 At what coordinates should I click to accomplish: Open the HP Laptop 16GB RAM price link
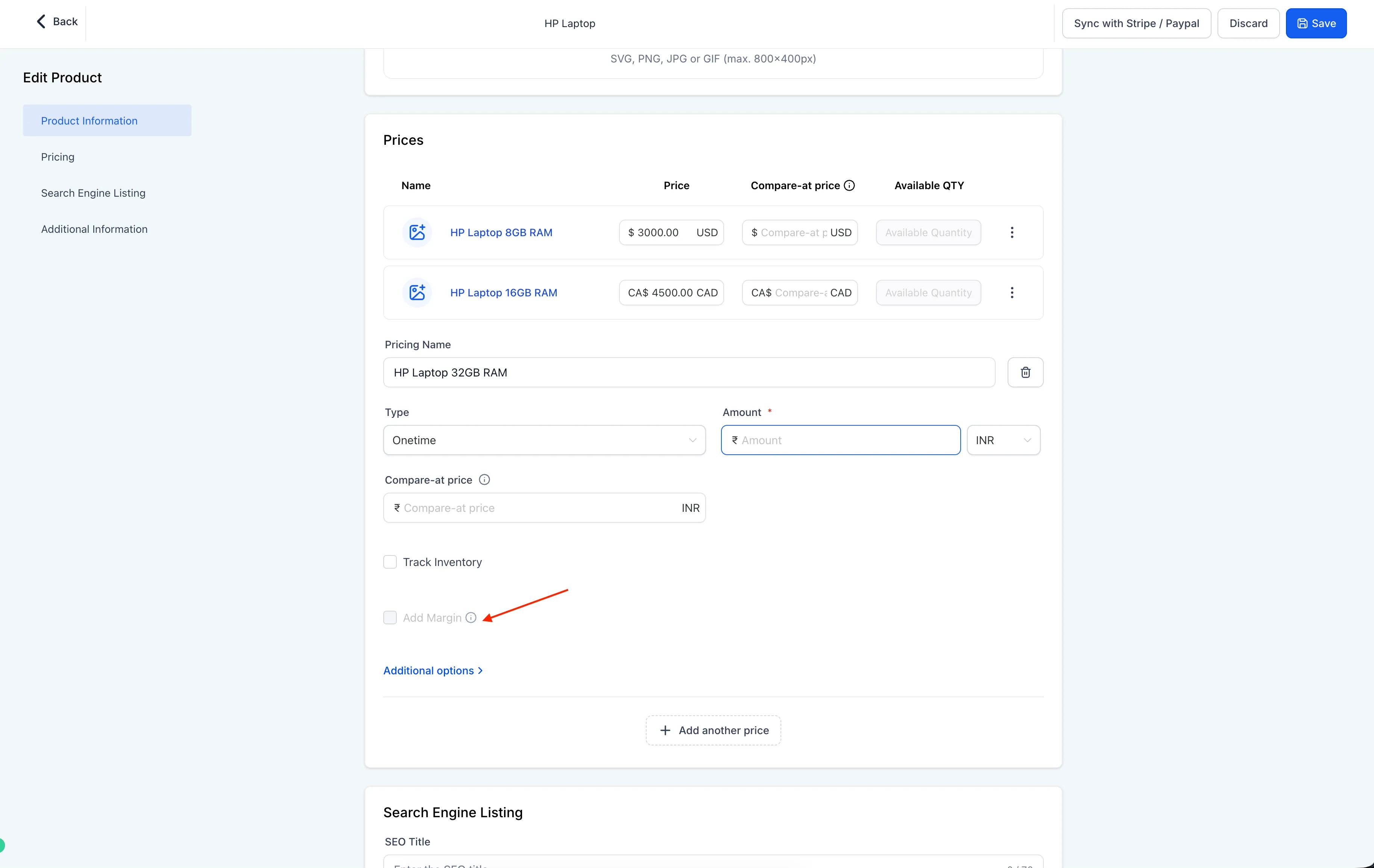(x=503, y=292)
